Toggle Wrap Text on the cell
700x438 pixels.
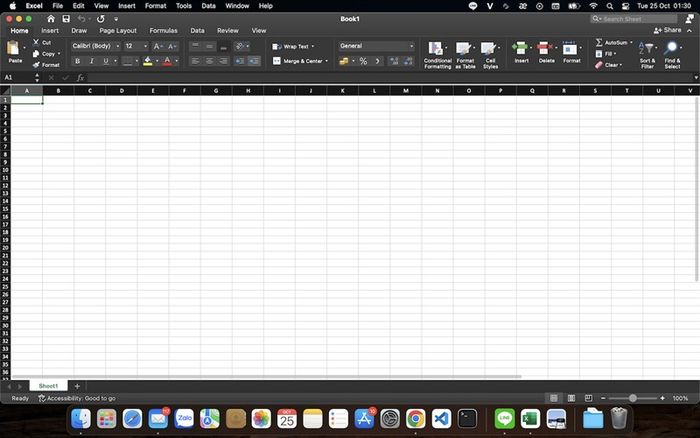pos(292,46)
